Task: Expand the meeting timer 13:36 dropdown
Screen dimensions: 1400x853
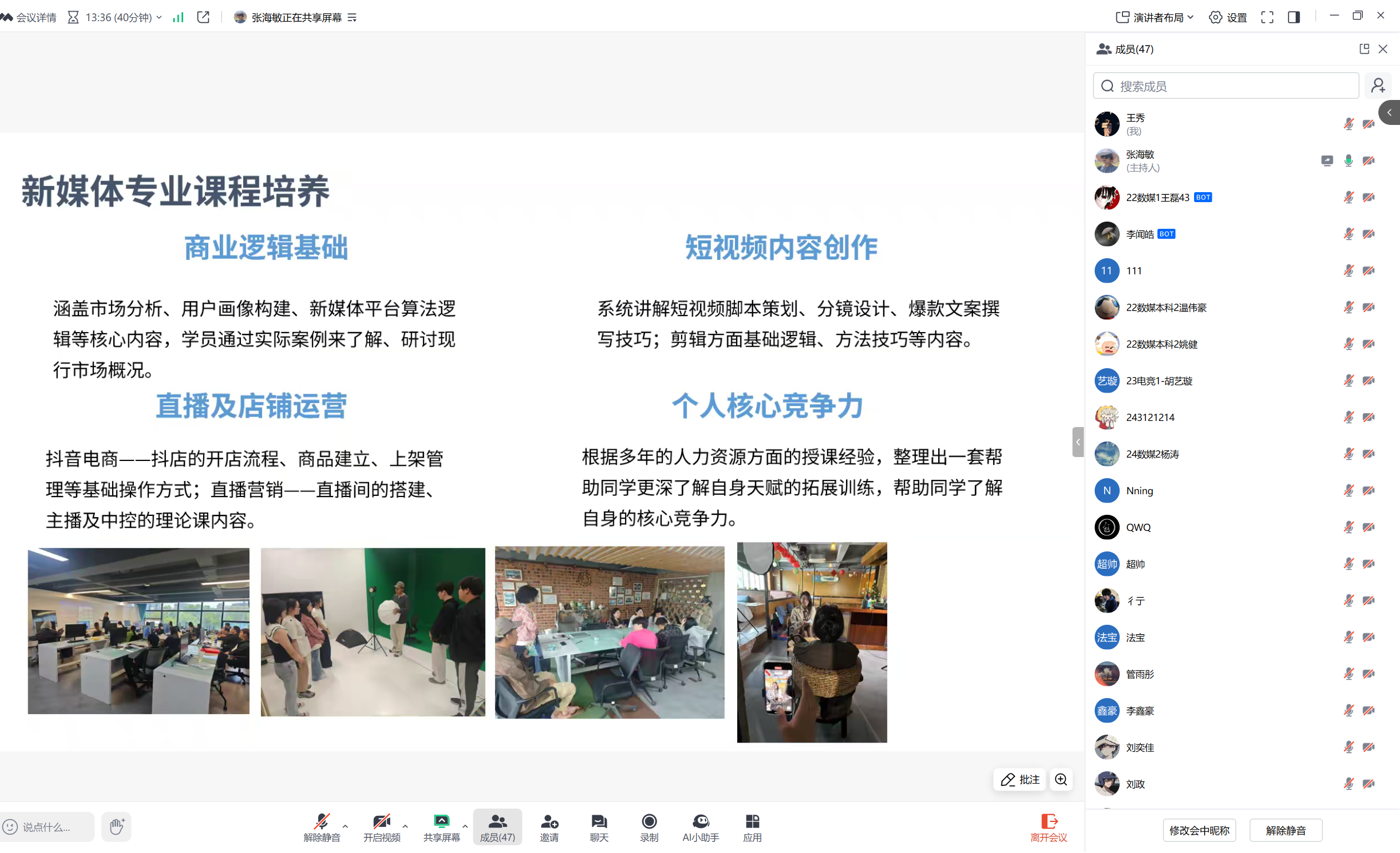Action: 159,17
